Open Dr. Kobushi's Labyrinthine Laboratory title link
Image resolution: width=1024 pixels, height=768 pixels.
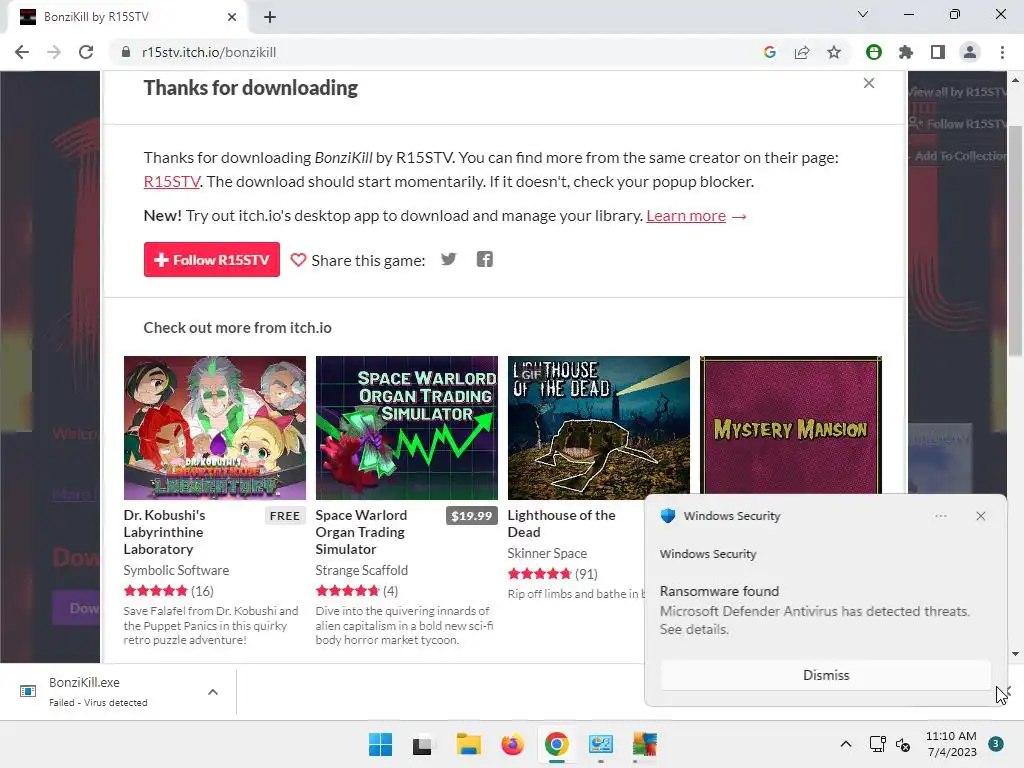[164, 532]
